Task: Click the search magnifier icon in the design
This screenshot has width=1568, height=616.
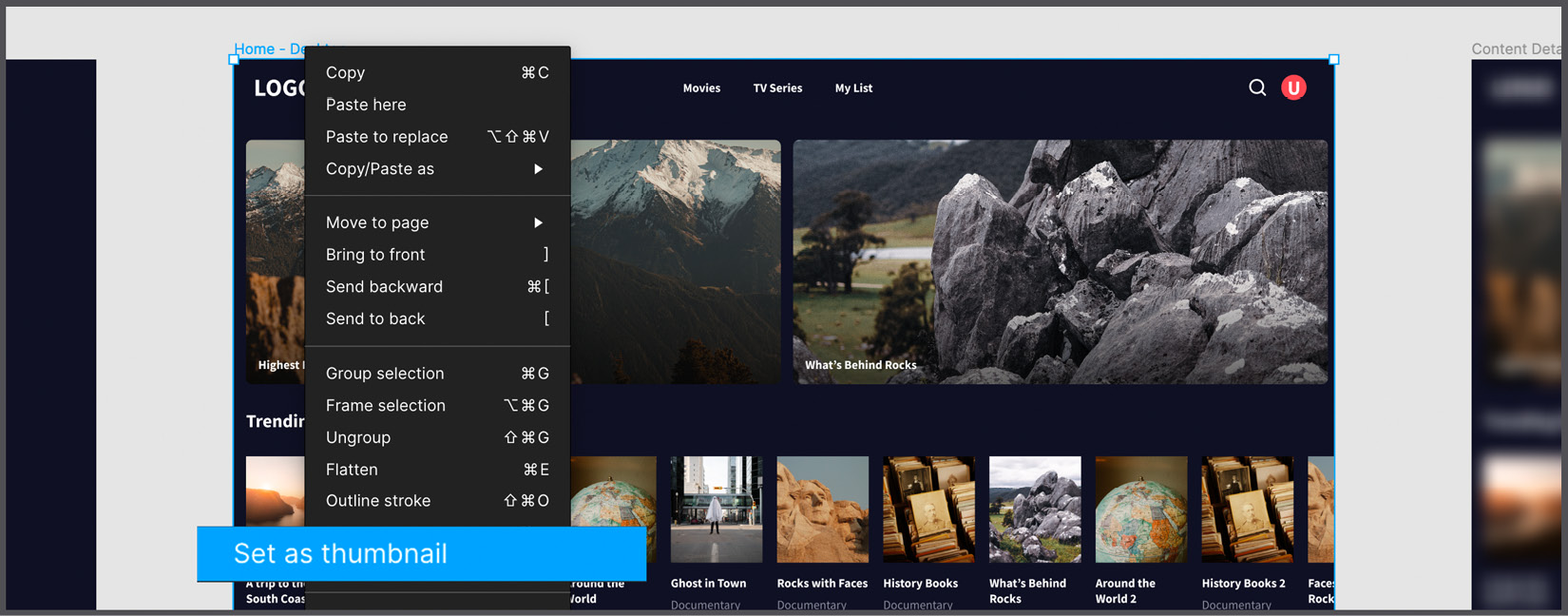Action: coord(1257,87)
